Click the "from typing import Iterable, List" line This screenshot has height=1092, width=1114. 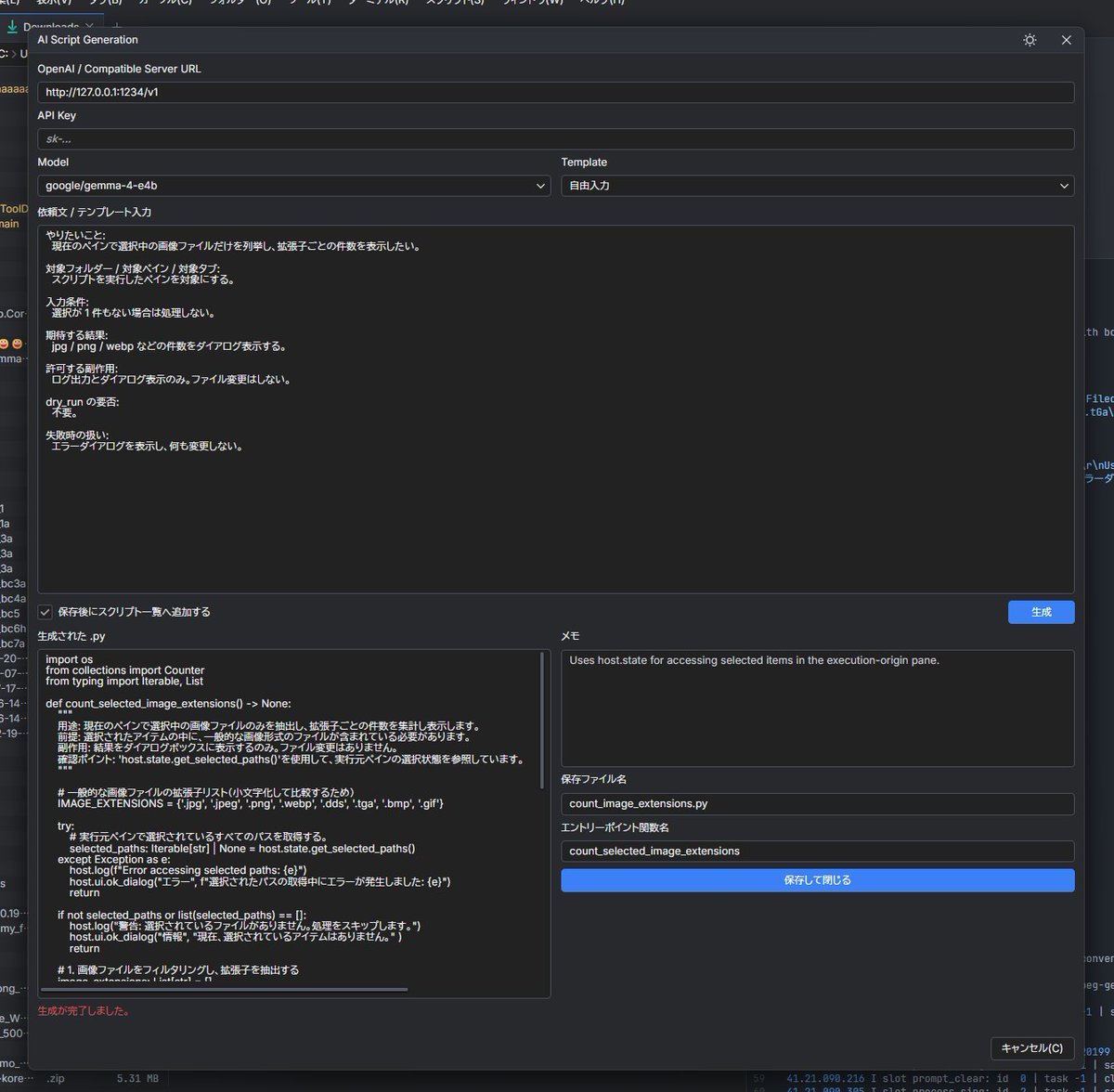[x=123, y=682]
